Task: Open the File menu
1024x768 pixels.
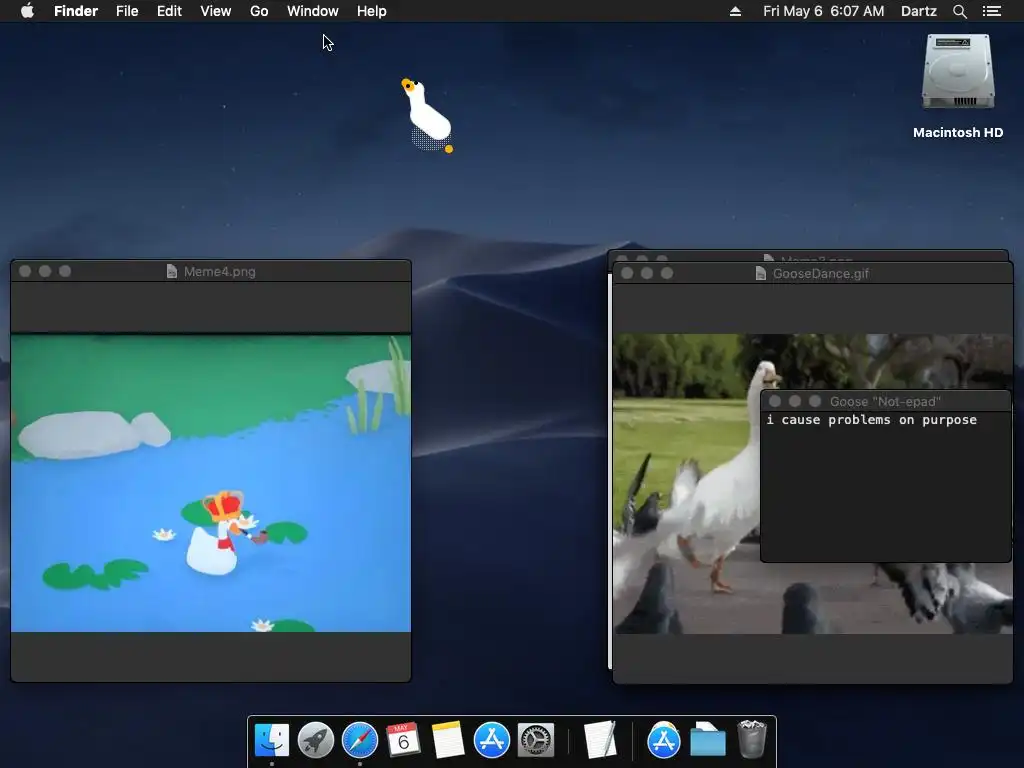Action: point(127,11)
